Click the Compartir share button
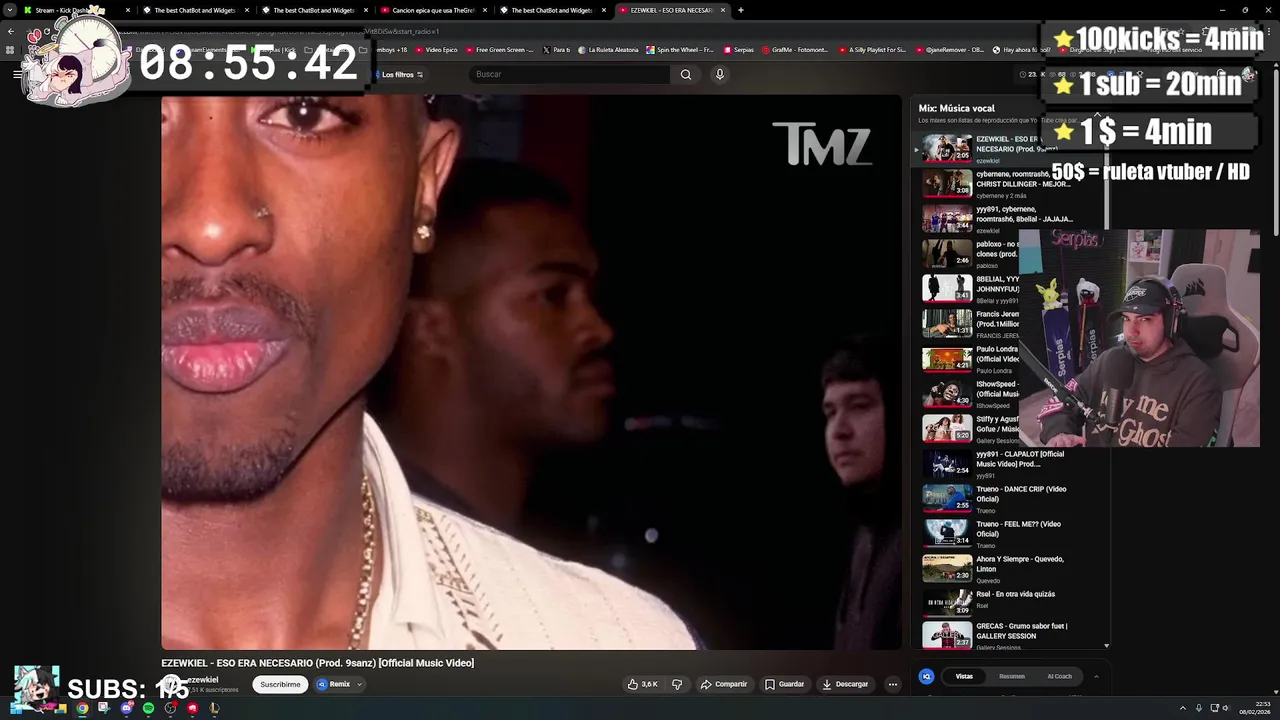 (724, 684)
